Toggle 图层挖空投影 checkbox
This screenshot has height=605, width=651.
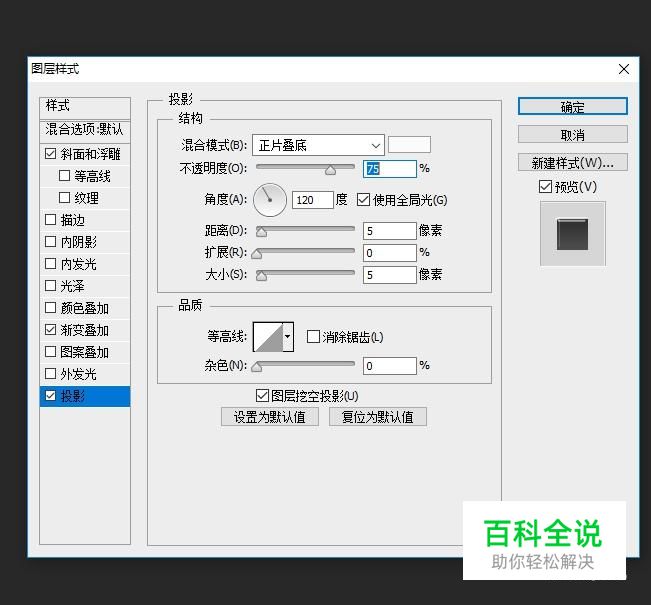point(262,395)
